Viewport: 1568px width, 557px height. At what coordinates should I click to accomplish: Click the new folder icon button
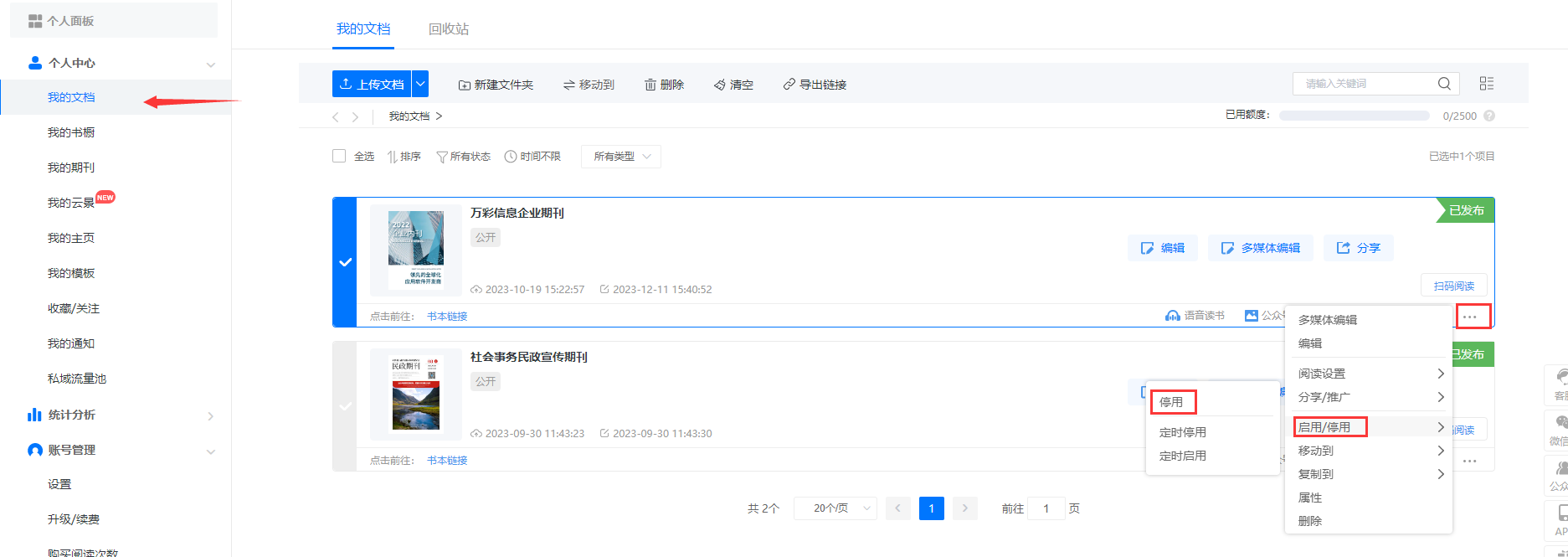[465, 85]
